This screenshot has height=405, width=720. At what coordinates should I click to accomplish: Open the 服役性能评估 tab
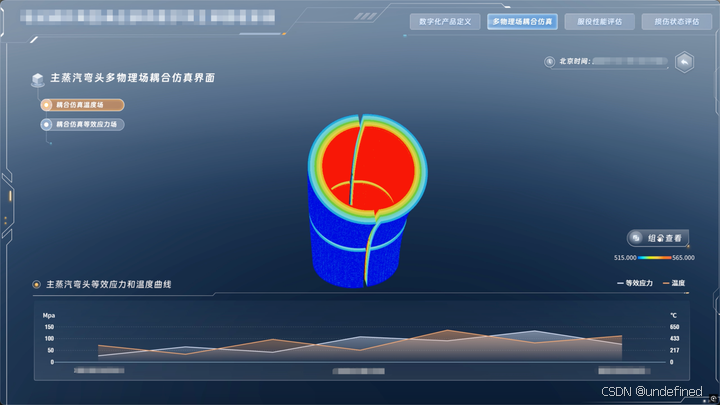pos(600,22)
